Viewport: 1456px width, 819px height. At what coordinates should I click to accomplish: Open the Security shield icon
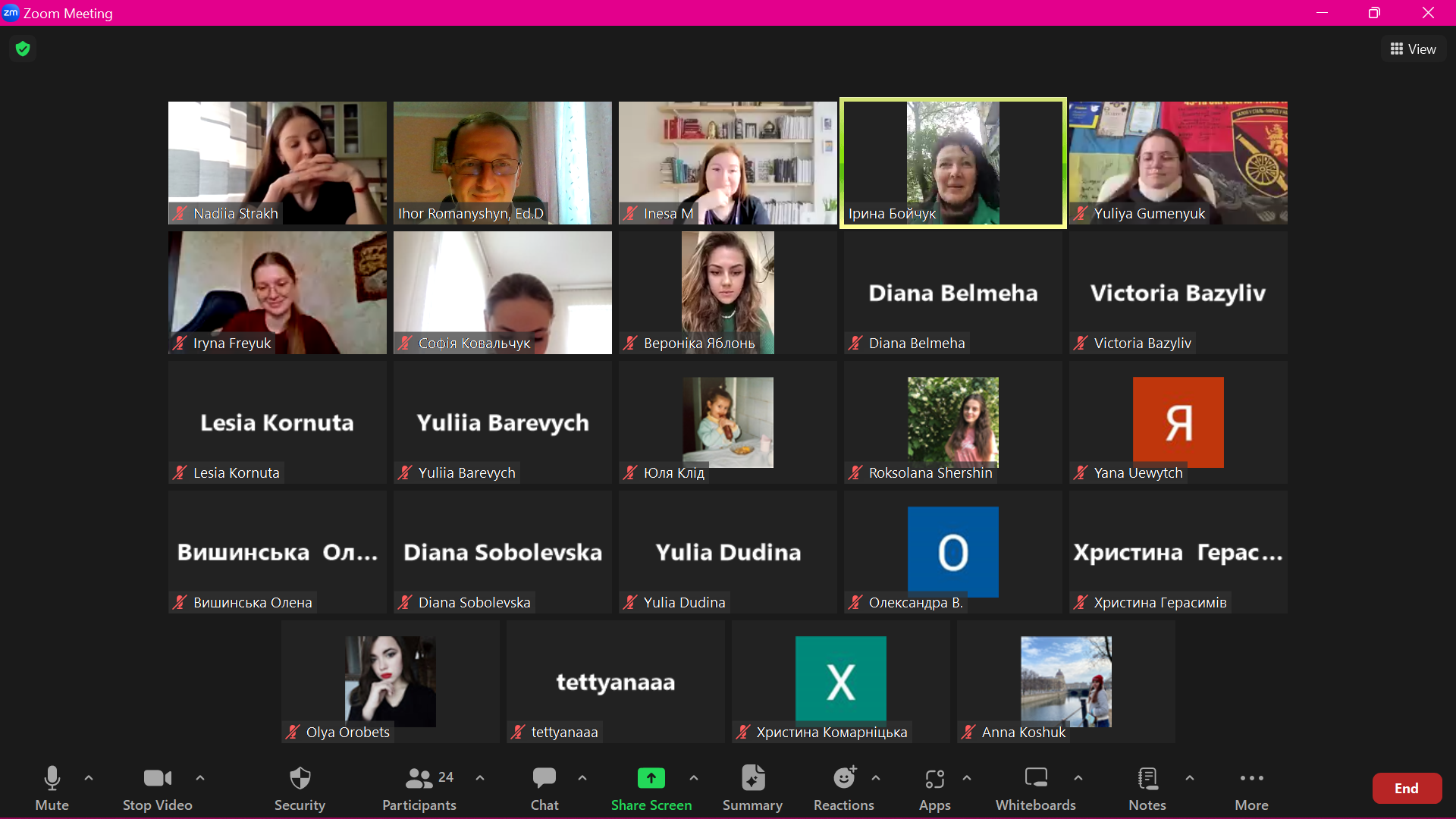tap(300, 779)
